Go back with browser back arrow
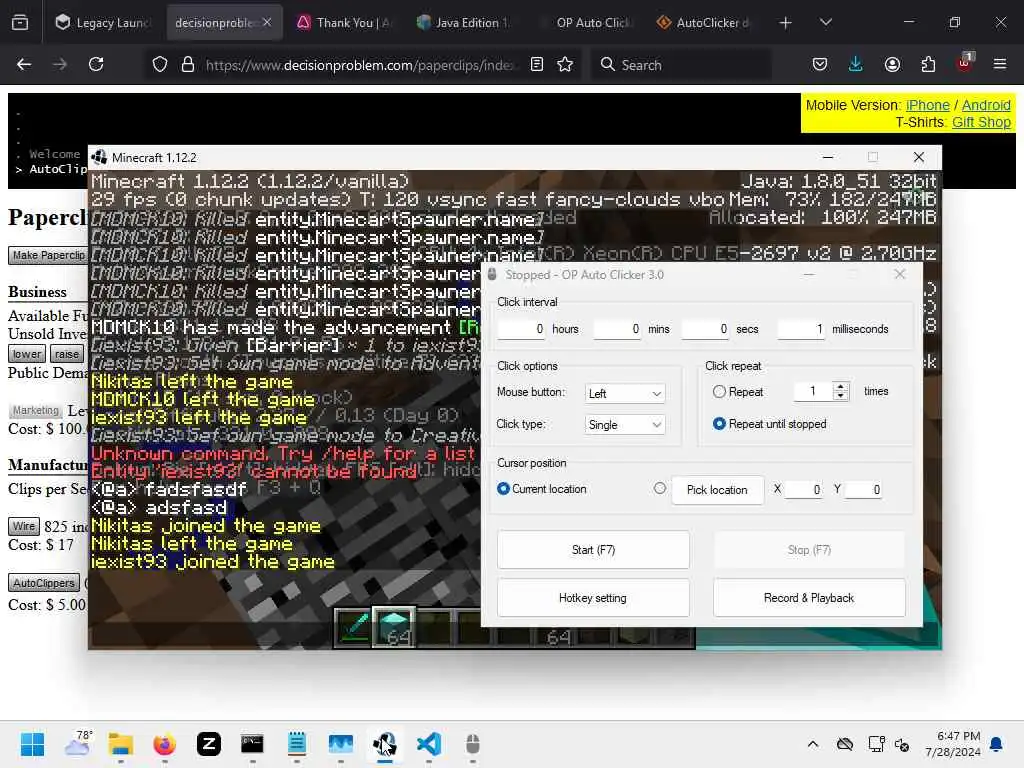This screenshot has width=1024, height=768. [x=24, y=64]
